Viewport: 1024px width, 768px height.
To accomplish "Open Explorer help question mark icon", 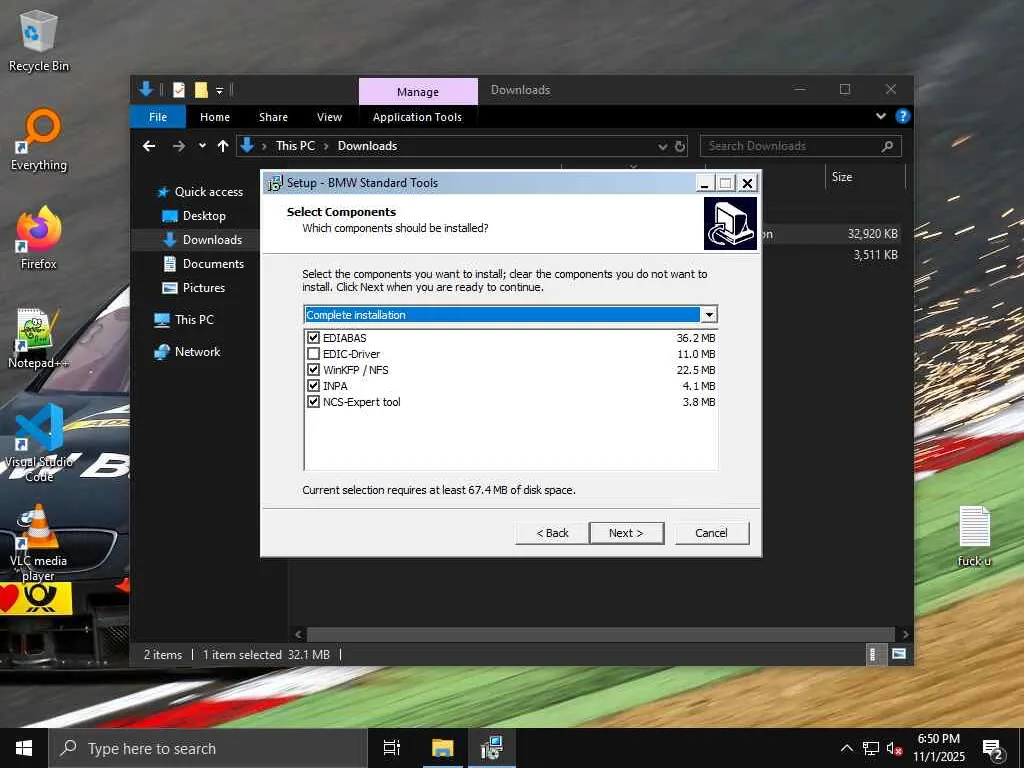I will click(x=903, y=116).
